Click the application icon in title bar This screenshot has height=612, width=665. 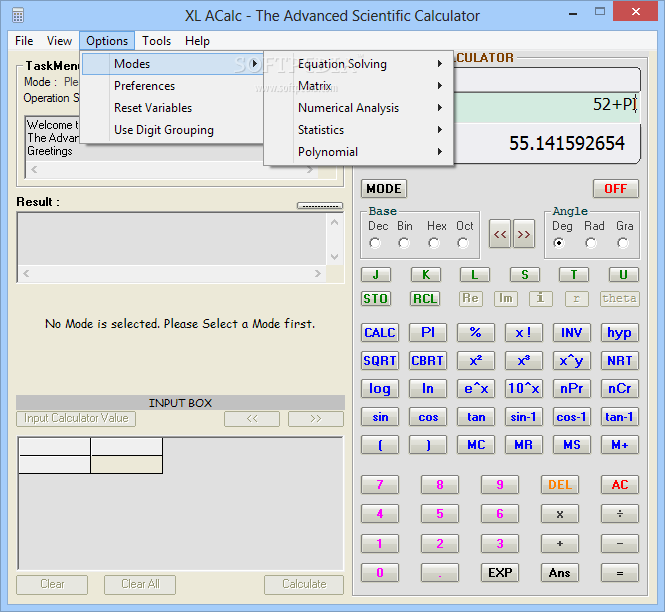[18, 16]
